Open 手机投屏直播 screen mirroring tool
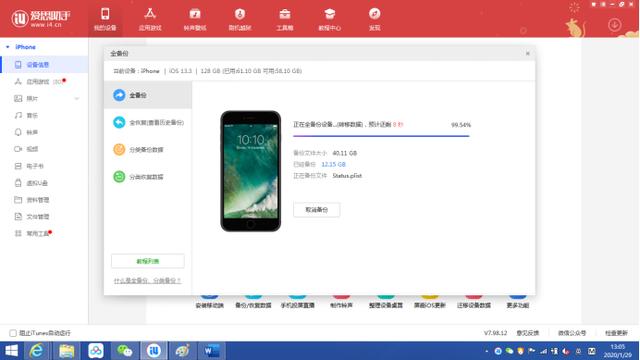640x360 pixels. click(297, 302)
